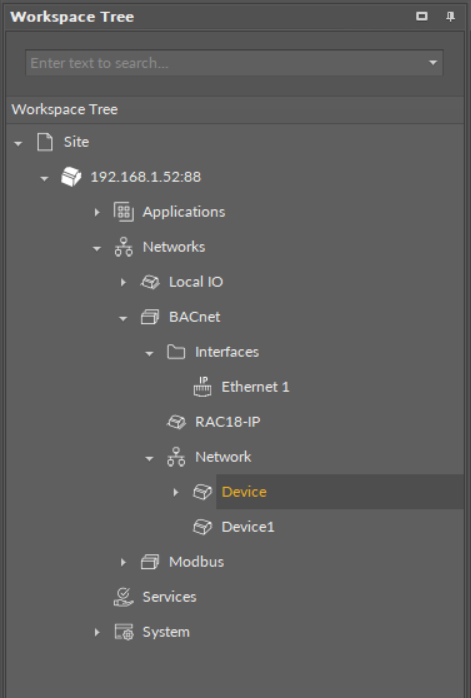Collapse the Interfaces folder

click(x=149, y=353)
